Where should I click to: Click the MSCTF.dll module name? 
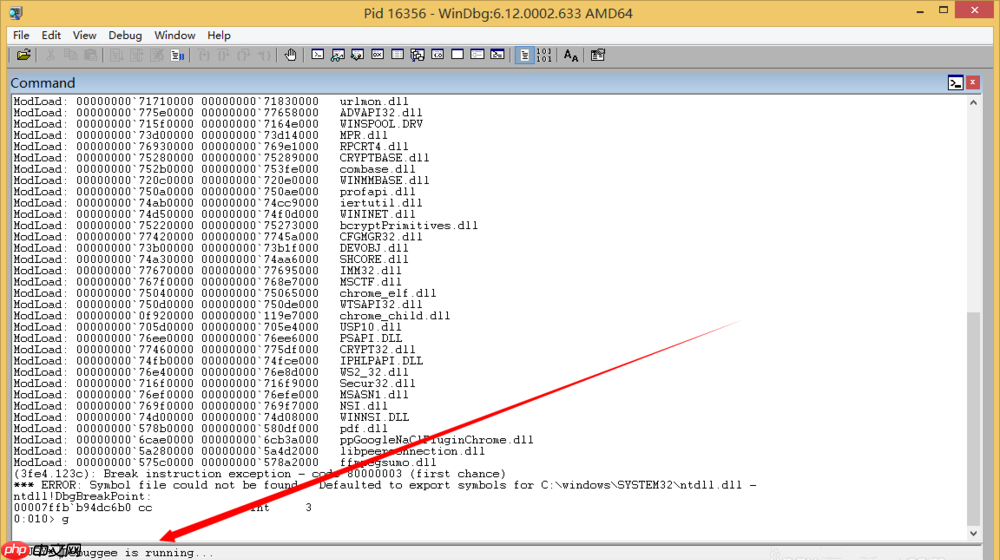[370, 282]
